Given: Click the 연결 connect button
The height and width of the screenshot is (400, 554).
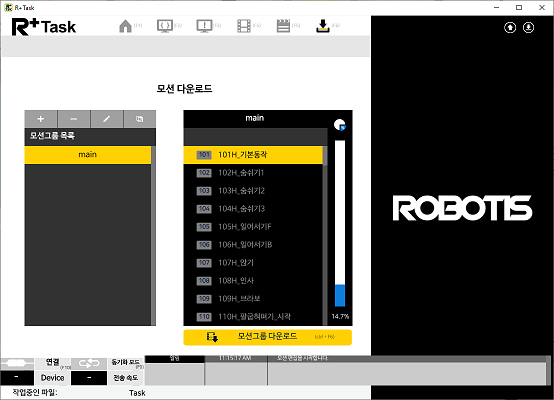Looking at the screenshot, I should [53, 363].
